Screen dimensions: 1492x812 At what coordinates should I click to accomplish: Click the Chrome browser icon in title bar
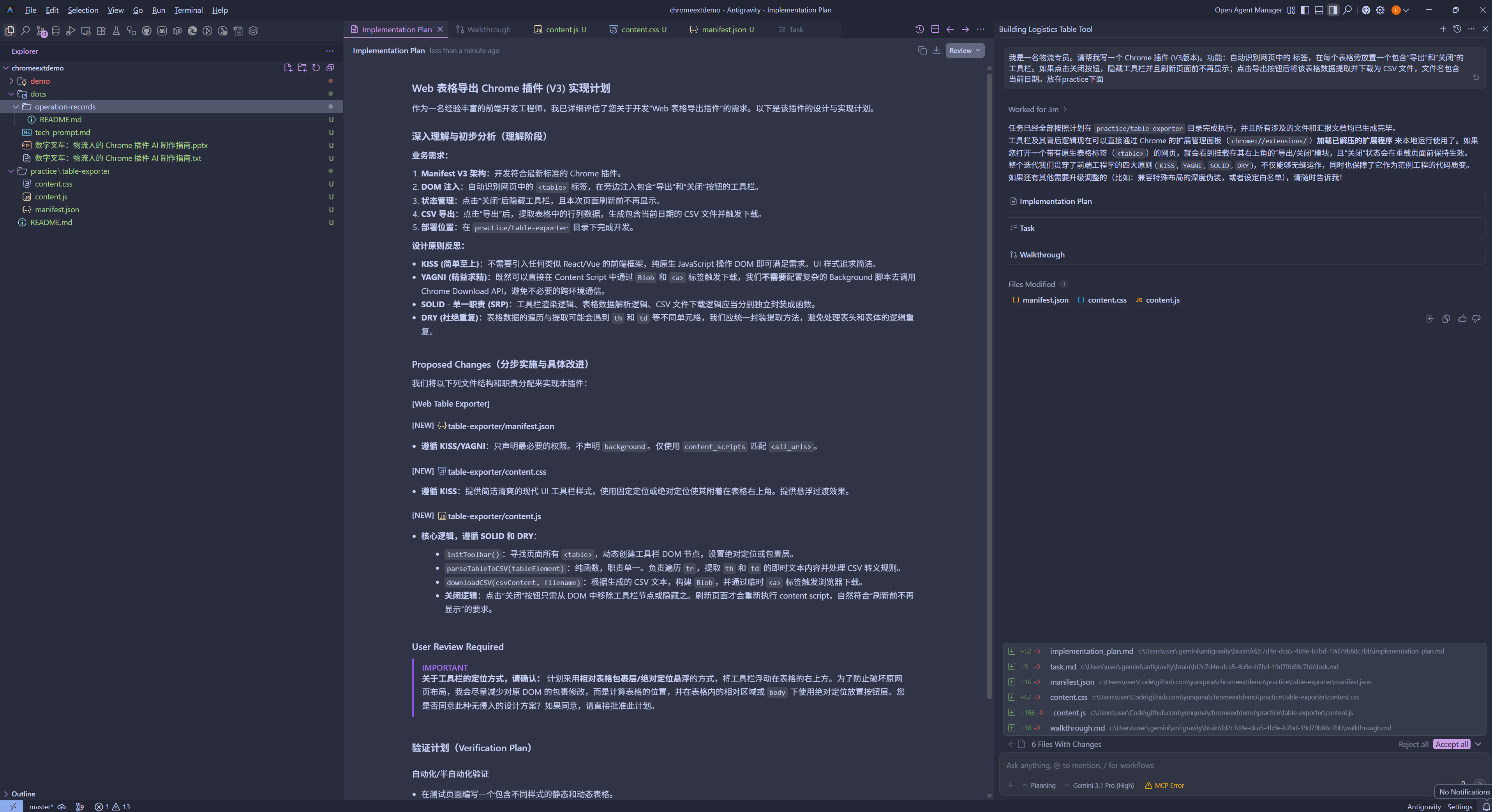pyautogui.click(x=1366, y=10)
